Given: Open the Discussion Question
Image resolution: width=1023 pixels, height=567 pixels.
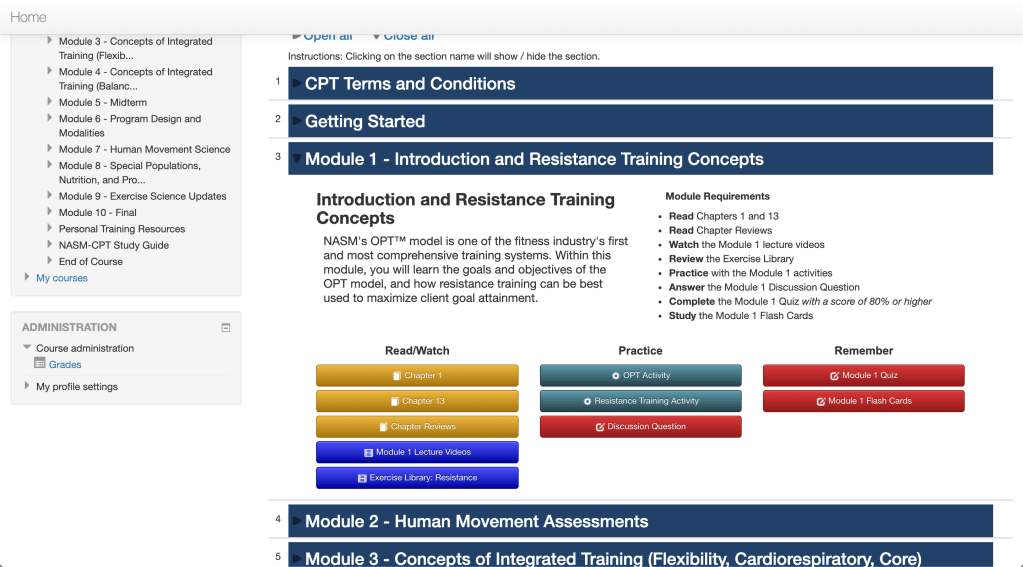Looking at the screenshot, I should (x=640, y=427).
